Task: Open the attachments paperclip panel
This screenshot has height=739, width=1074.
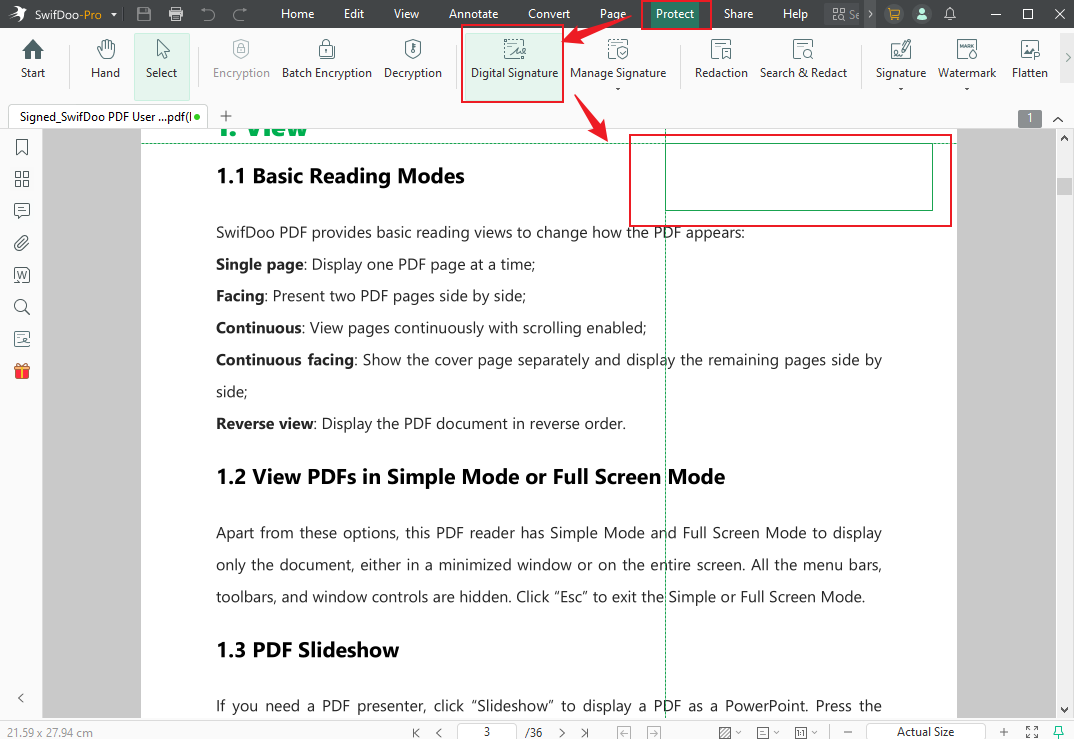Action: pyautogui.click(x=22, y=243)
